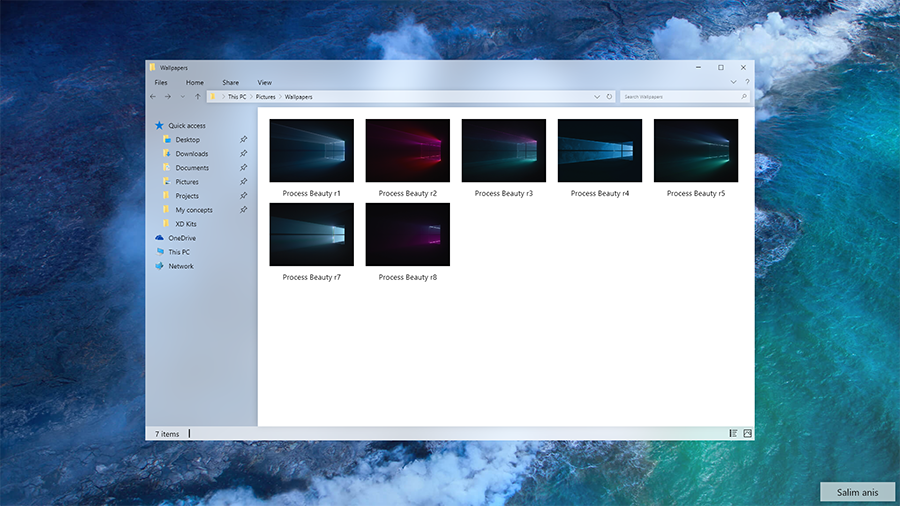The width and height of the screenshot is (900, 506).
Task: Open Desktop in the sidebar
Action: (188, 140)
